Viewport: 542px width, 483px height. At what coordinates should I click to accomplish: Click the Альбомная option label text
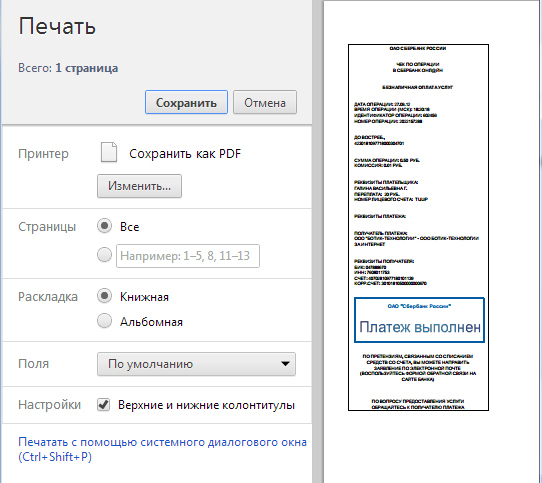[x=151, y=322]
